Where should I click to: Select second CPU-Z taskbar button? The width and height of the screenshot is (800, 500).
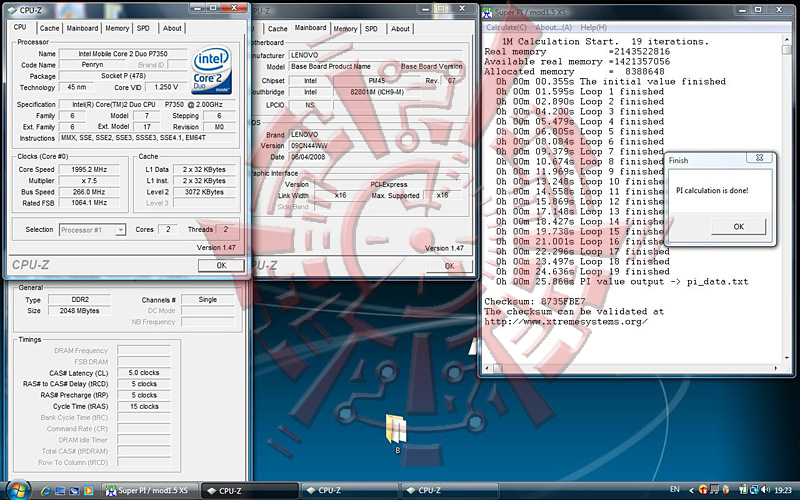pos(349,491)
